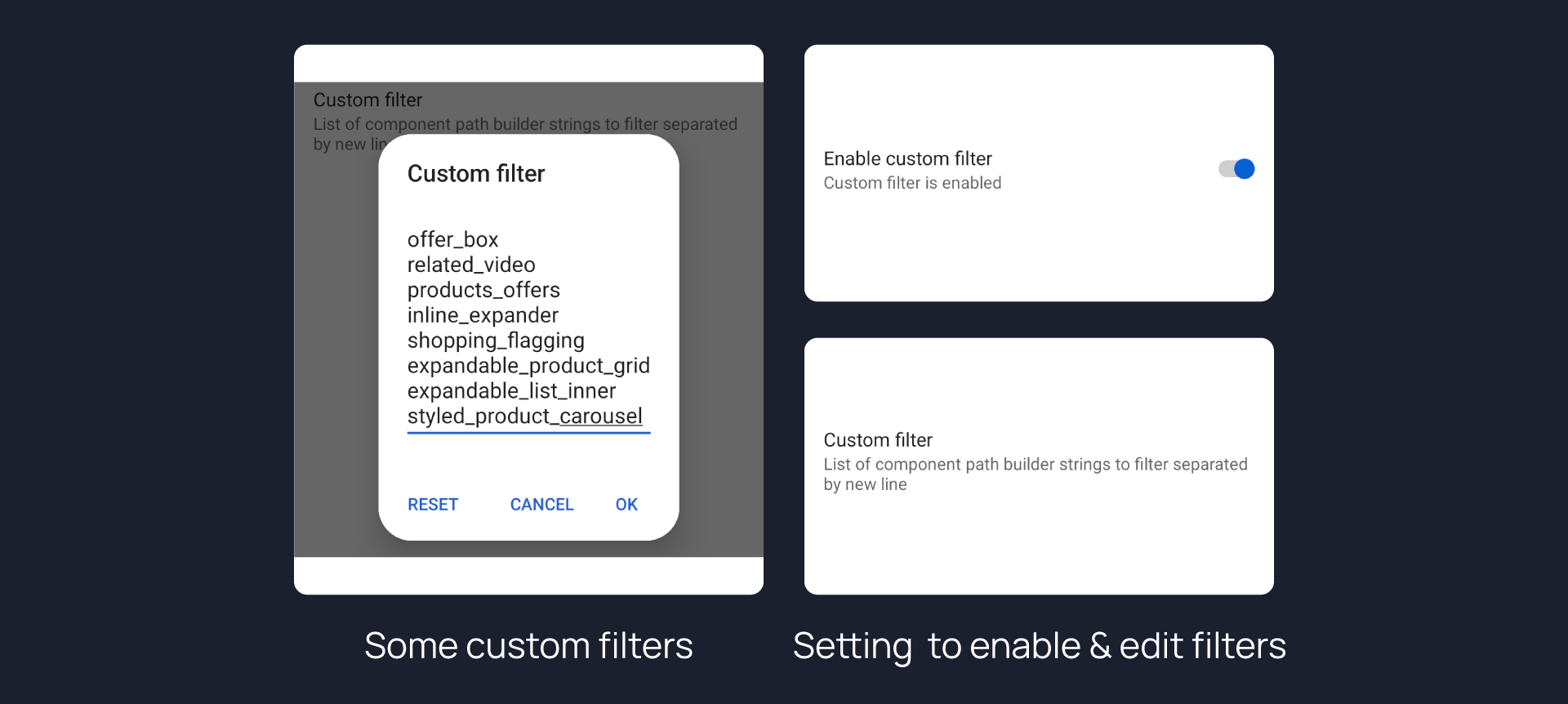Toggle the Enable custom filter switch

coord(1236,169)
